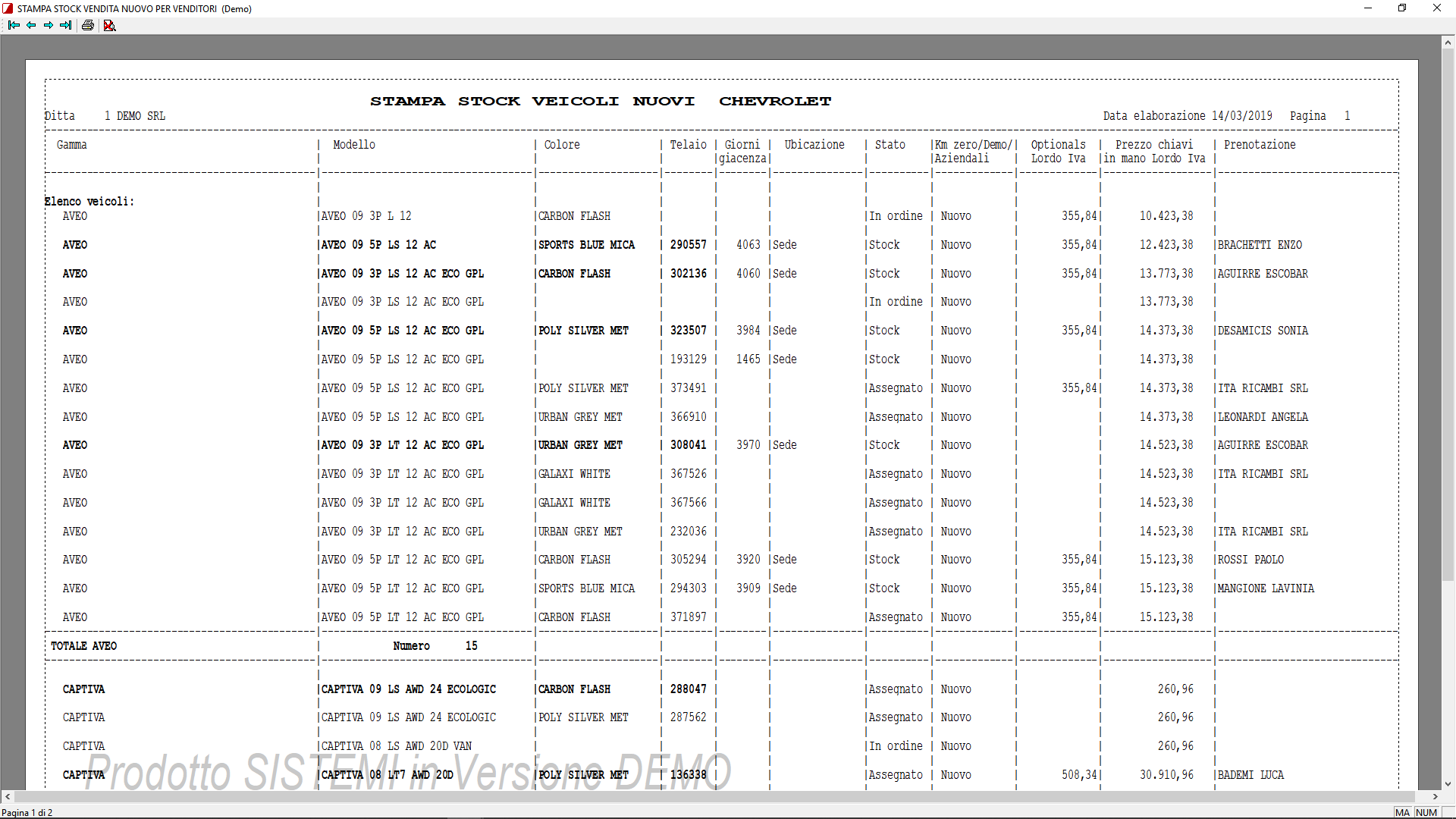
Task: Click model 'CAPTIVA 08 LS AWD 20D VAN'
Action: pyautogui.click(x=397, y=746)
